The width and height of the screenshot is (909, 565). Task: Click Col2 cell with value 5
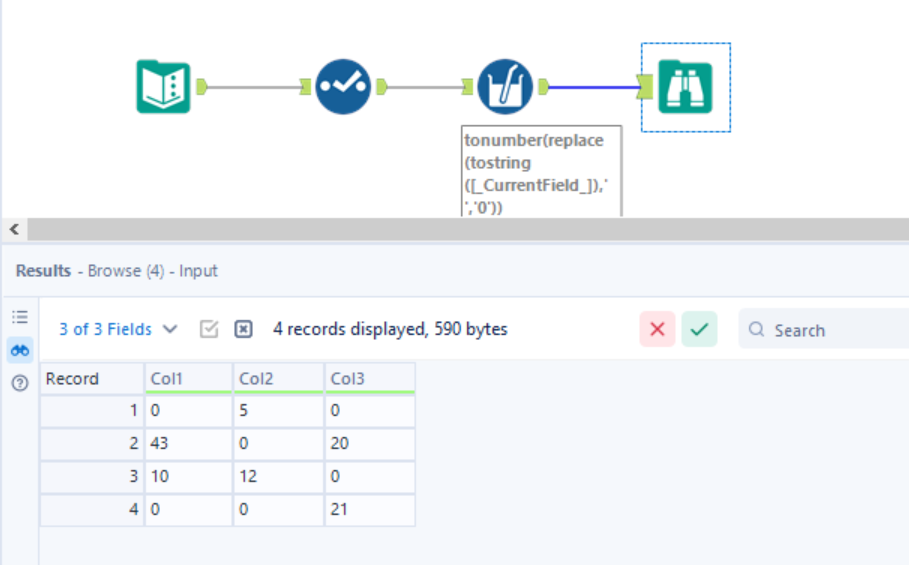coord(278,411)
